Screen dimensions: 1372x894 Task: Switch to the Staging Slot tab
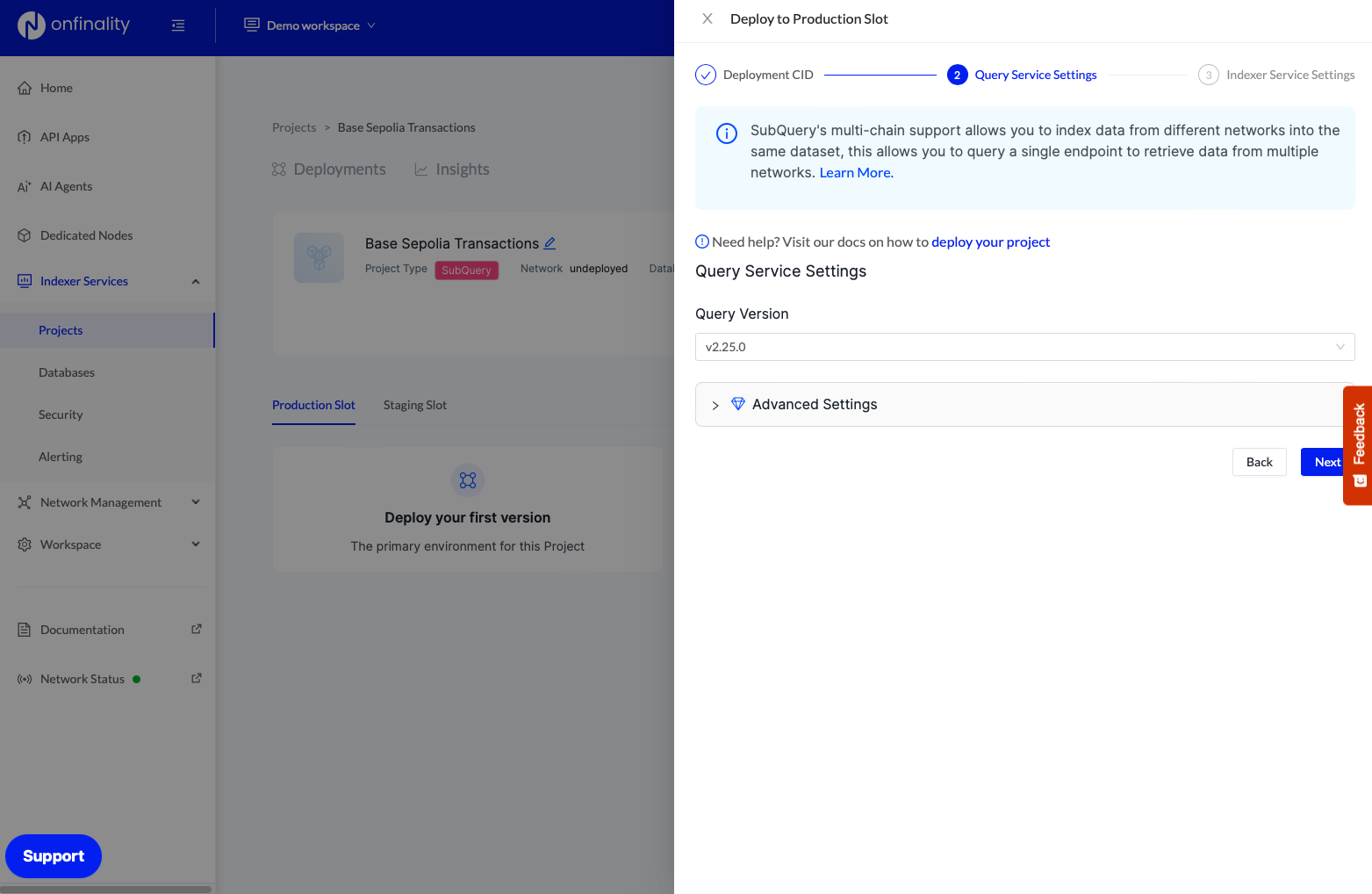414,405
